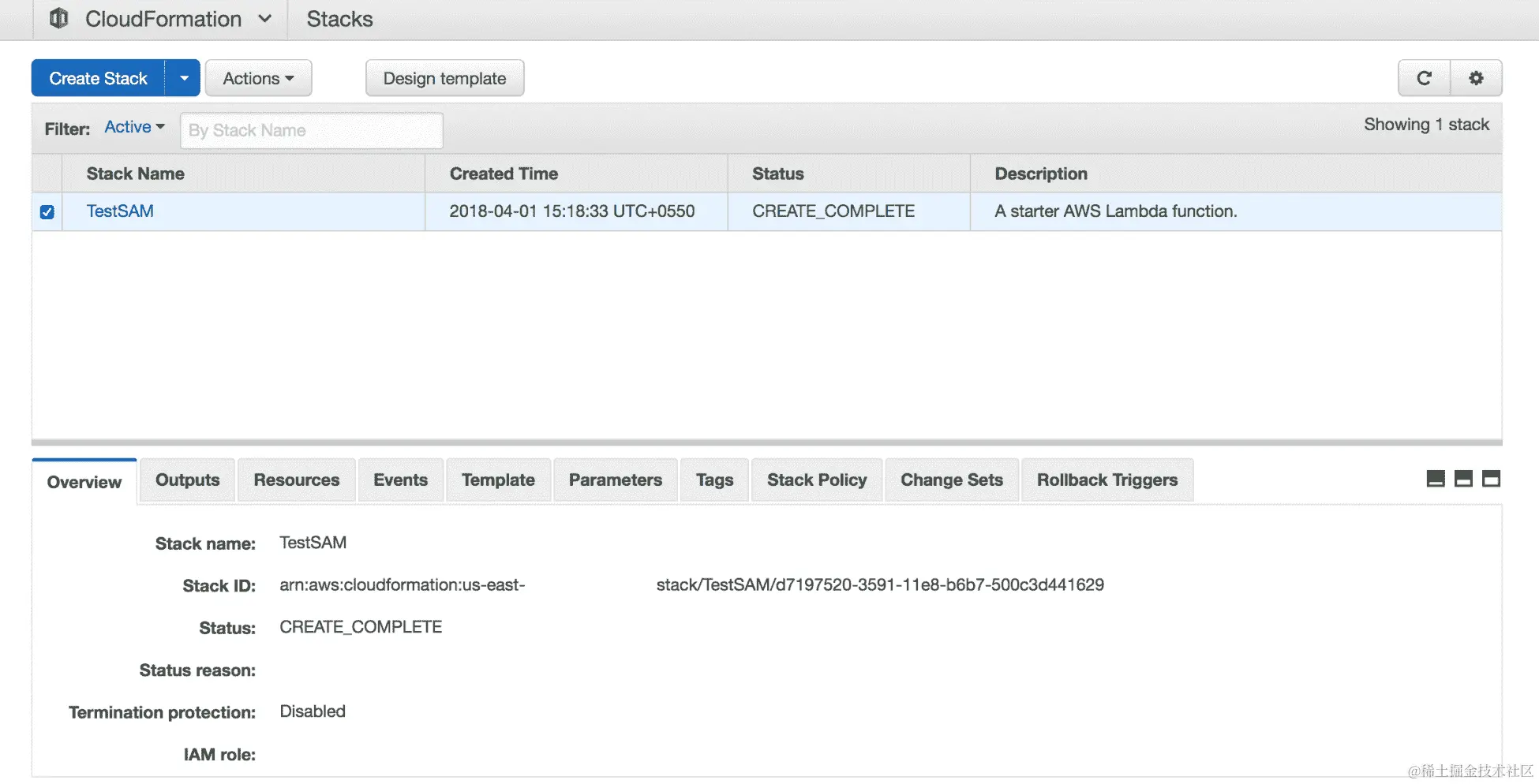This screenshot has width=1539, height=784.
Task: Open the Actions dropdown menu
Action: coord(258,78)
